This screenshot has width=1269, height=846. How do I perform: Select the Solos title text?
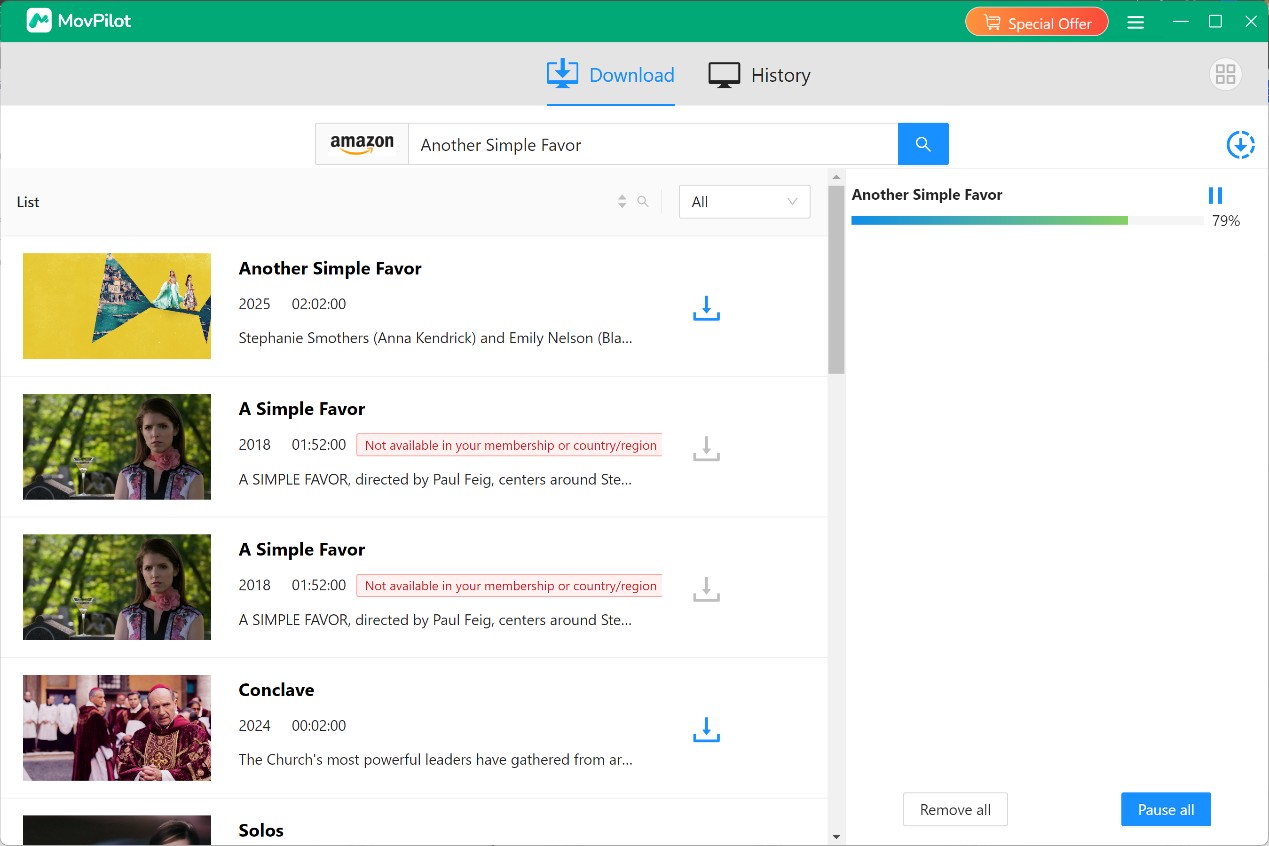point(261,830)
